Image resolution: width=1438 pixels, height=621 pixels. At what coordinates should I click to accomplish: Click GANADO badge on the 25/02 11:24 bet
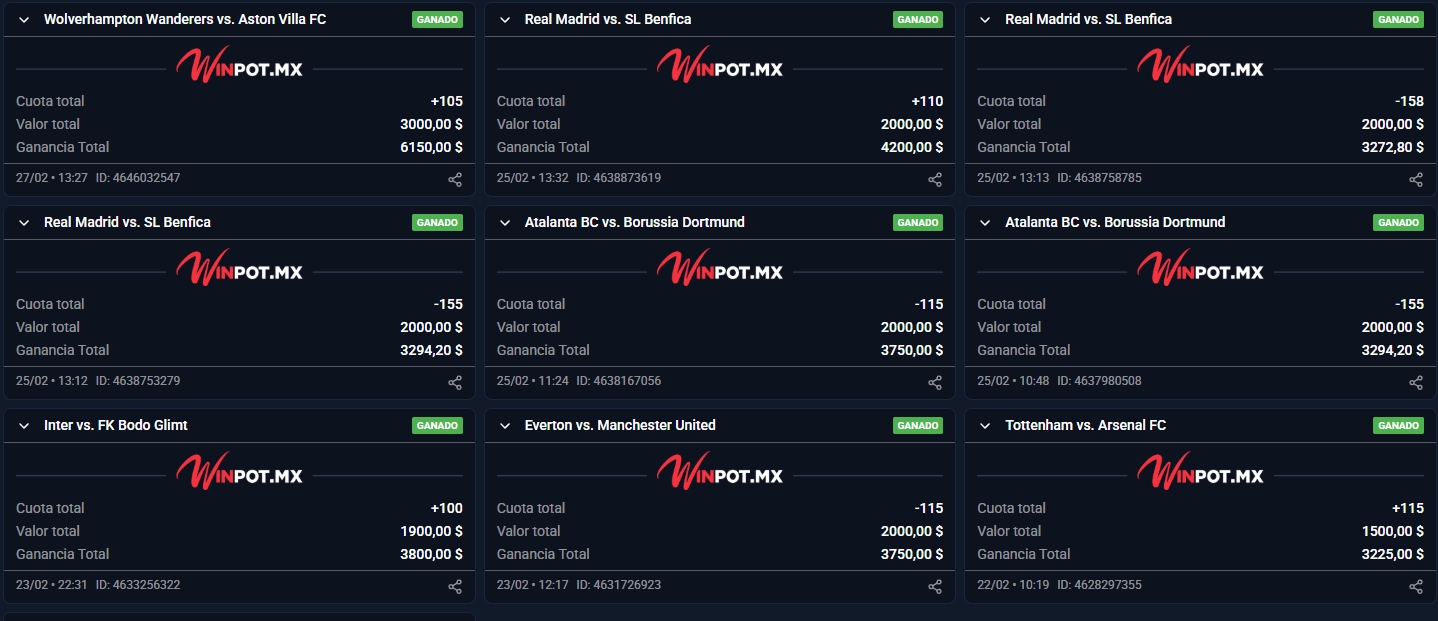point(918,223)
